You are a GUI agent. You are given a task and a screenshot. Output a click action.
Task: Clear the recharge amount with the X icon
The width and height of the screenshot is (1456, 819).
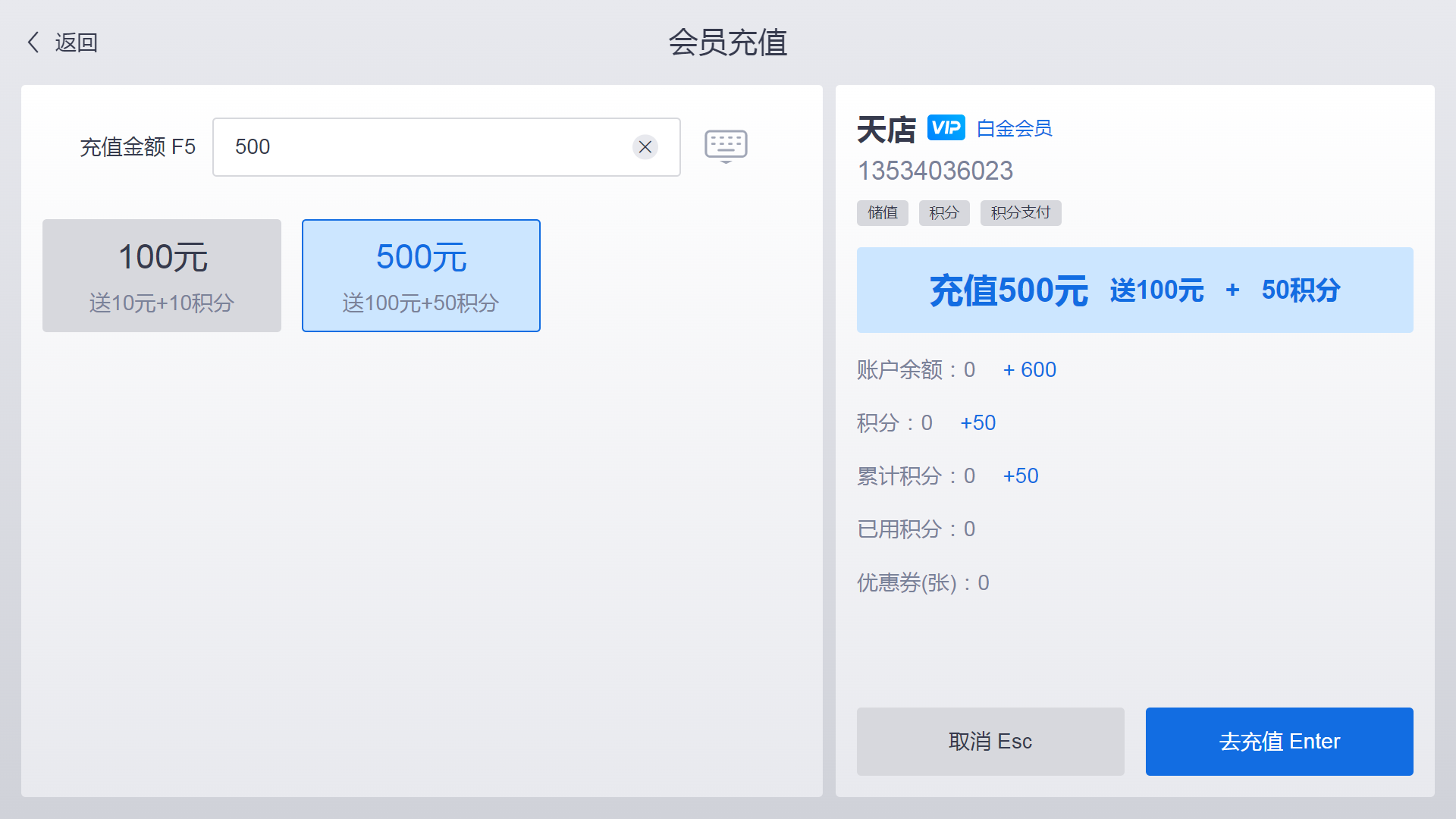point(645,147)
